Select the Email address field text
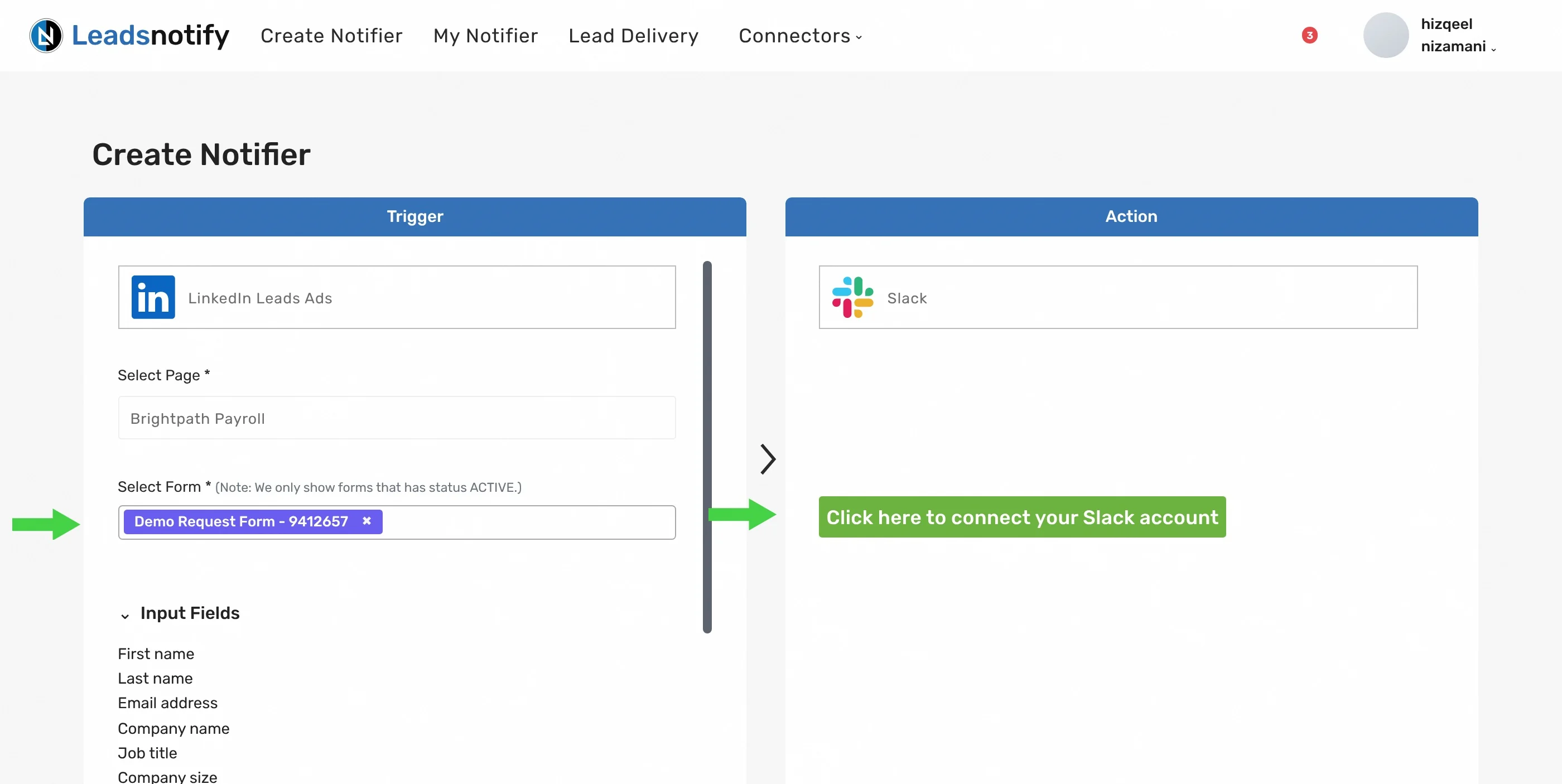 coord(167,703)
